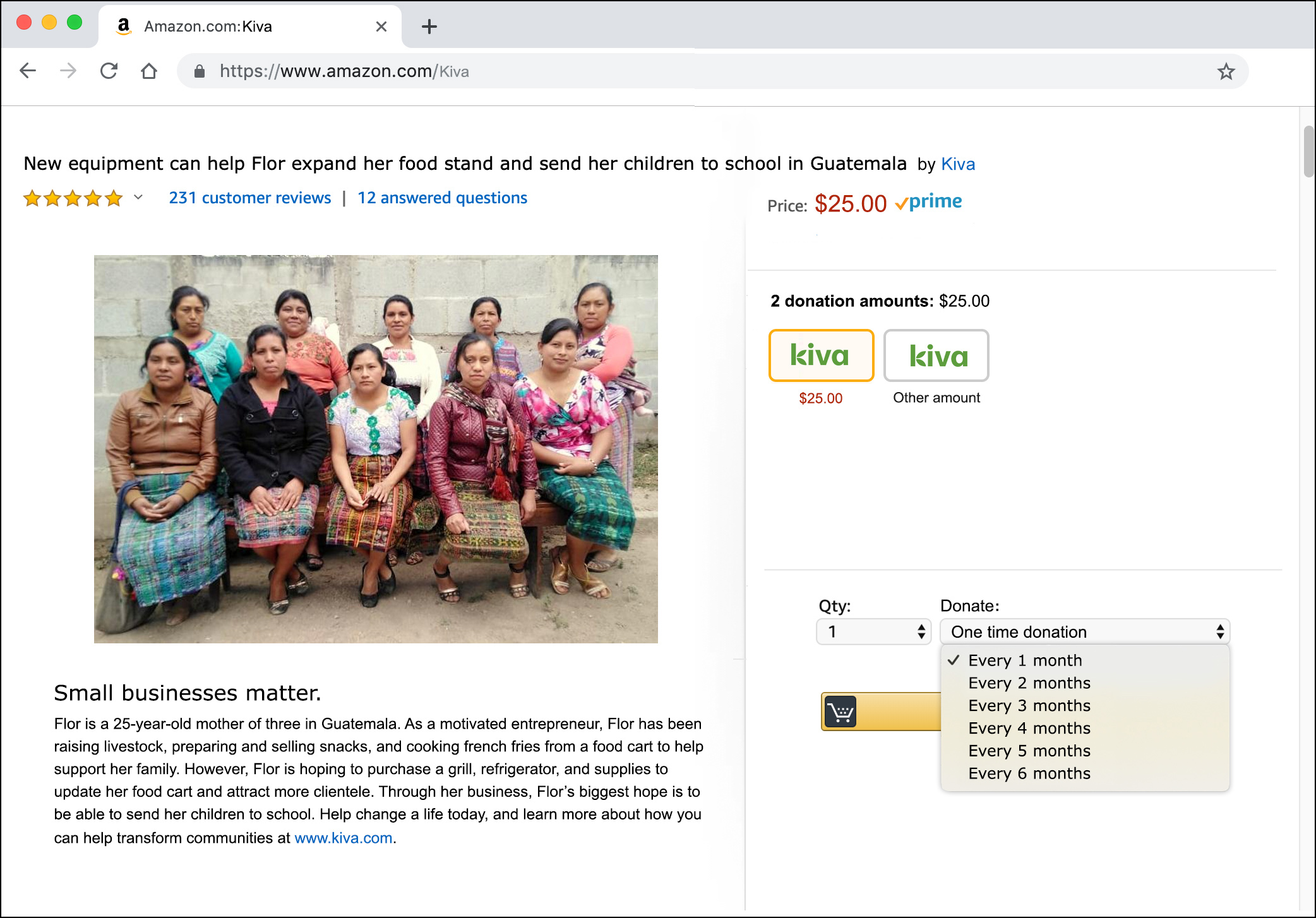The image size is (1316, 918).
Task: Open the Qty dropdown
Action: tap(873, 631)
